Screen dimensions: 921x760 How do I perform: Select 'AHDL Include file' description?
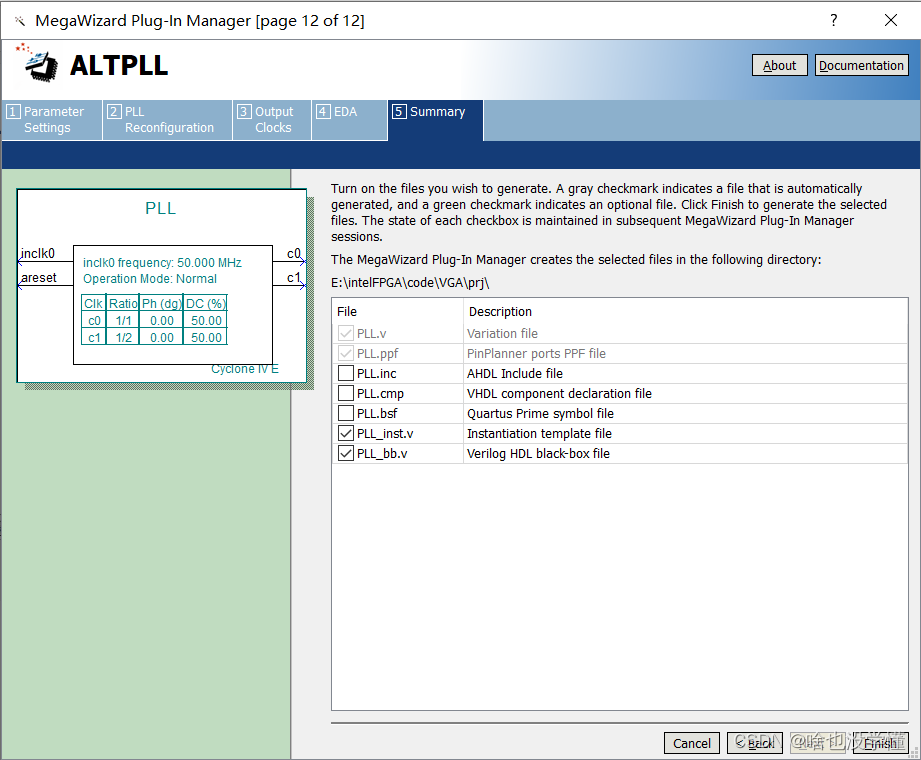[x=515, y=374]
